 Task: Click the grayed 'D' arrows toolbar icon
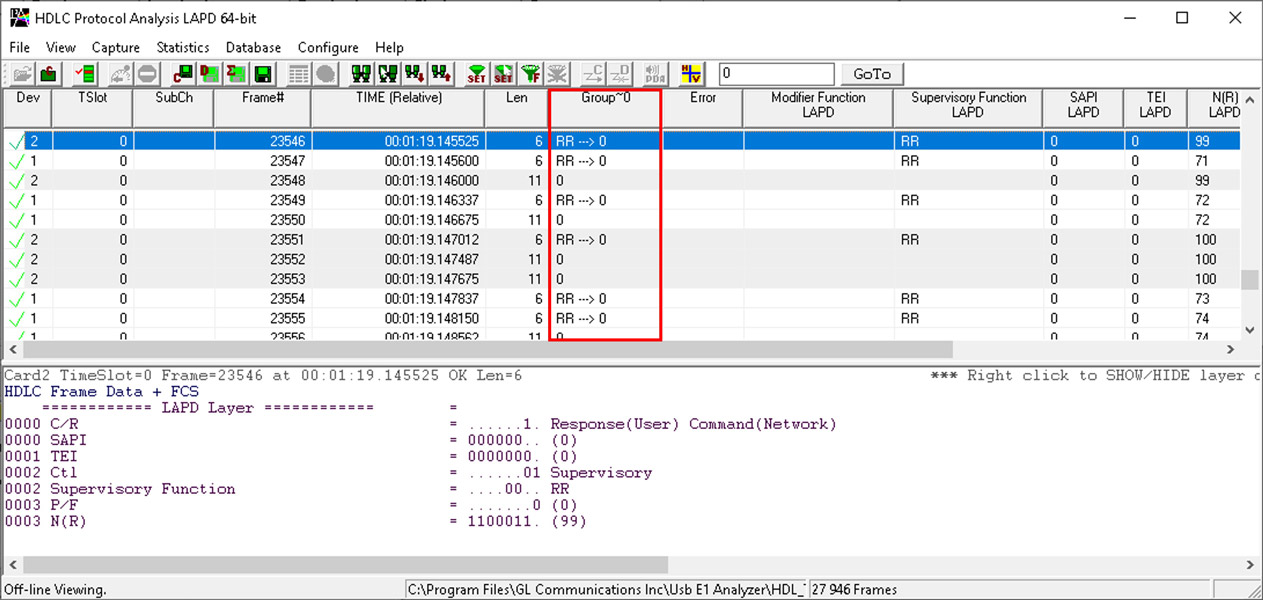point(621,74)
